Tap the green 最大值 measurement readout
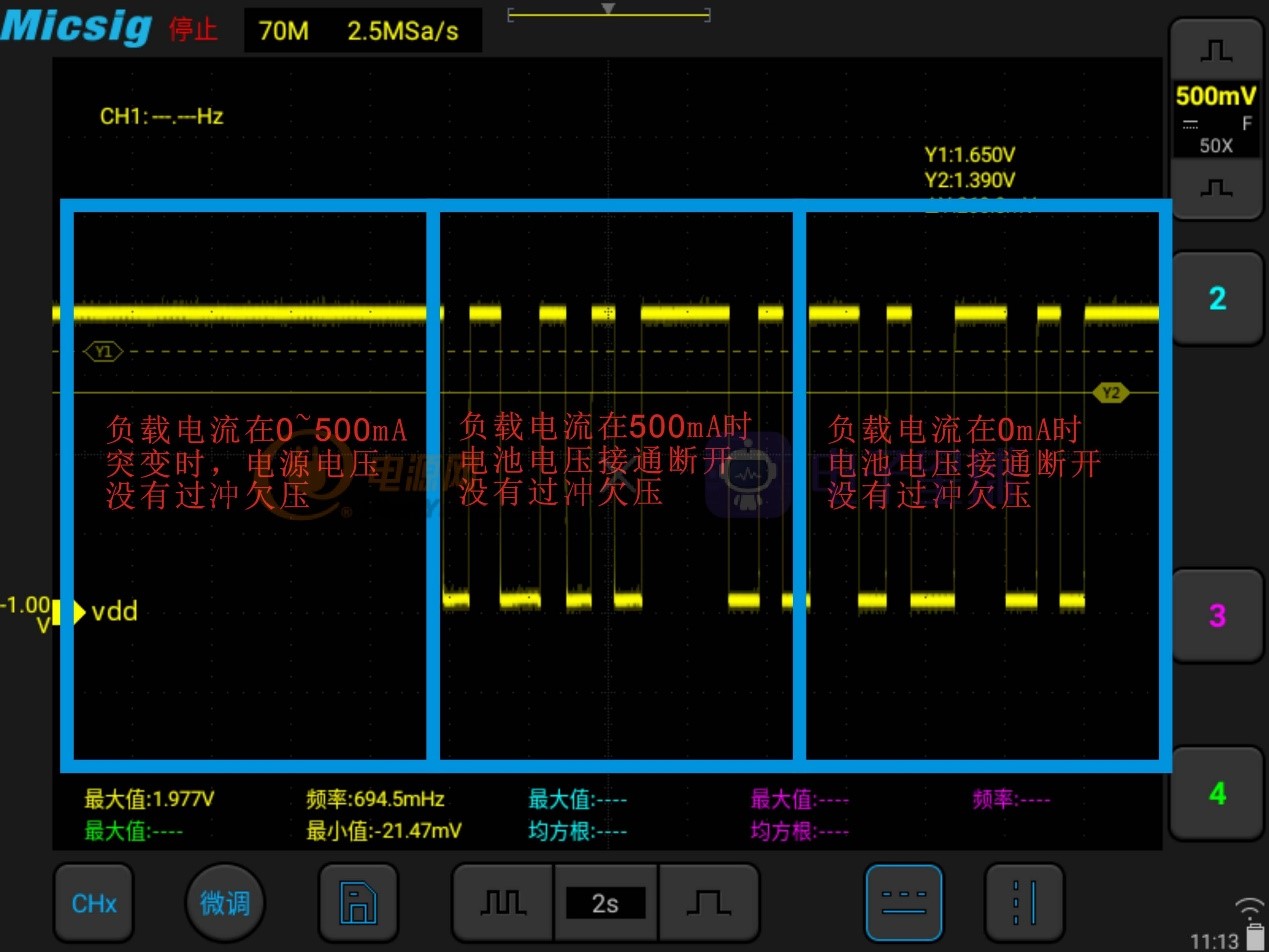 tap(133, 831)
